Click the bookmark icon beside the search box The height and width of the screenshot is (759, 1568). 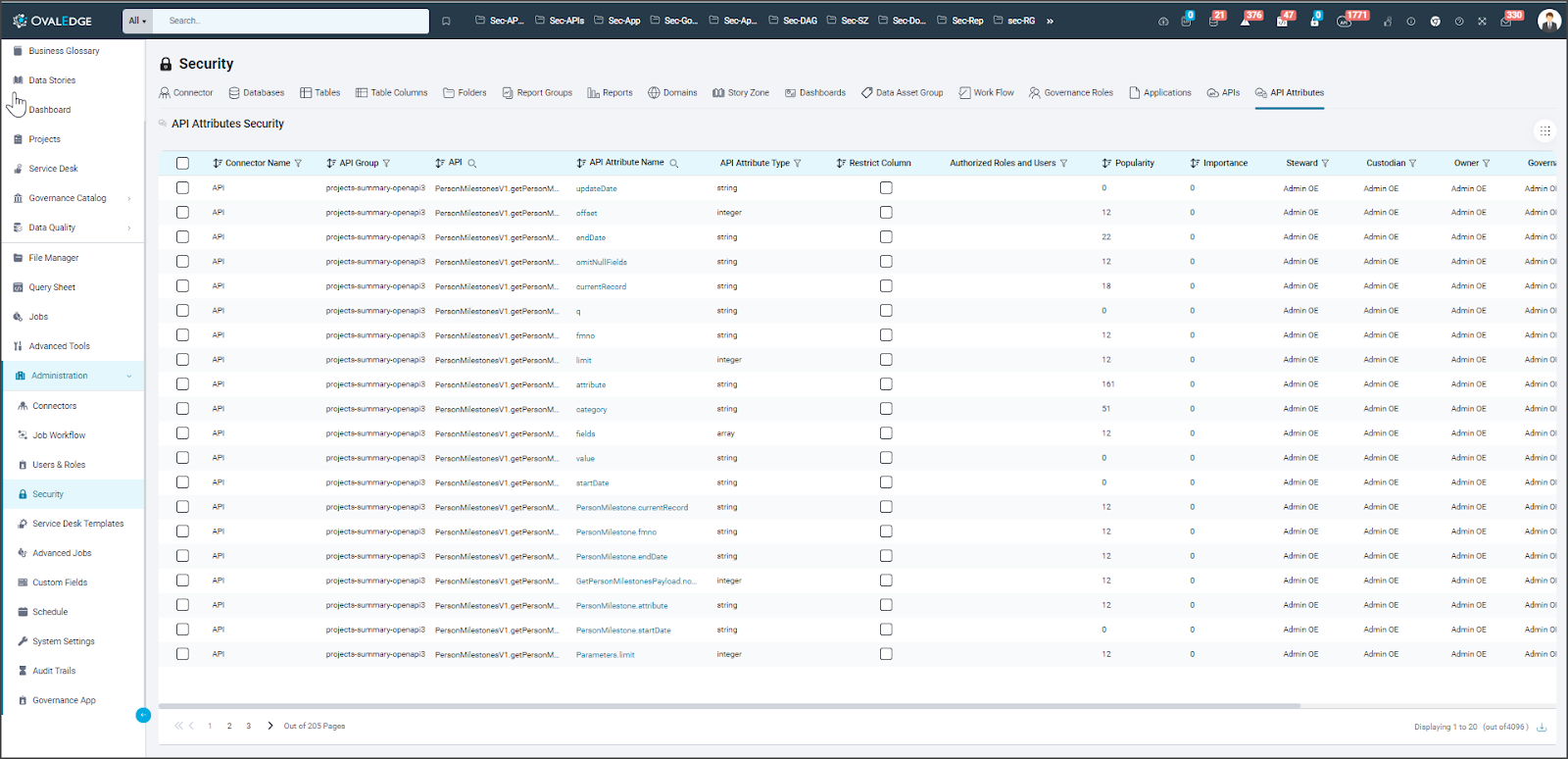[446, 21]
